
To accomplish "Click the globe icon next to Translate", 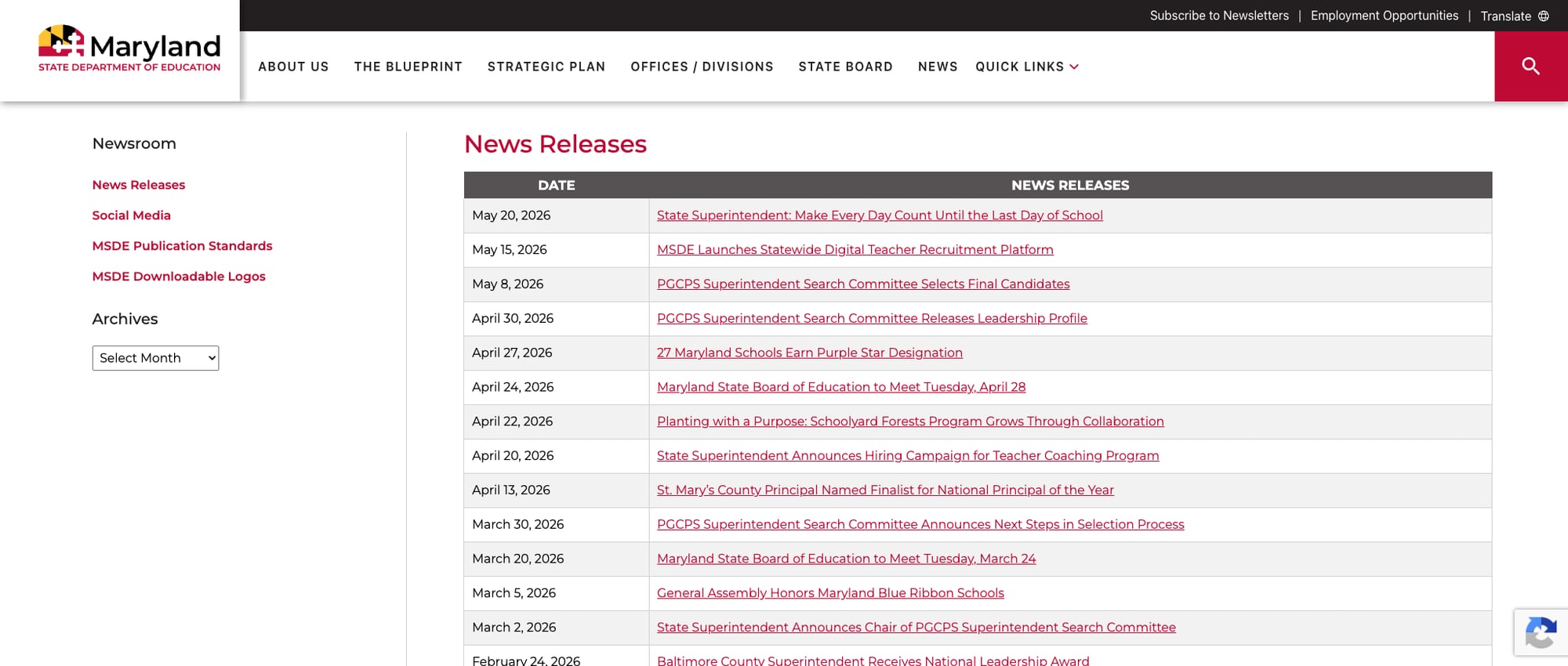I will click(x=1544, y=16).
